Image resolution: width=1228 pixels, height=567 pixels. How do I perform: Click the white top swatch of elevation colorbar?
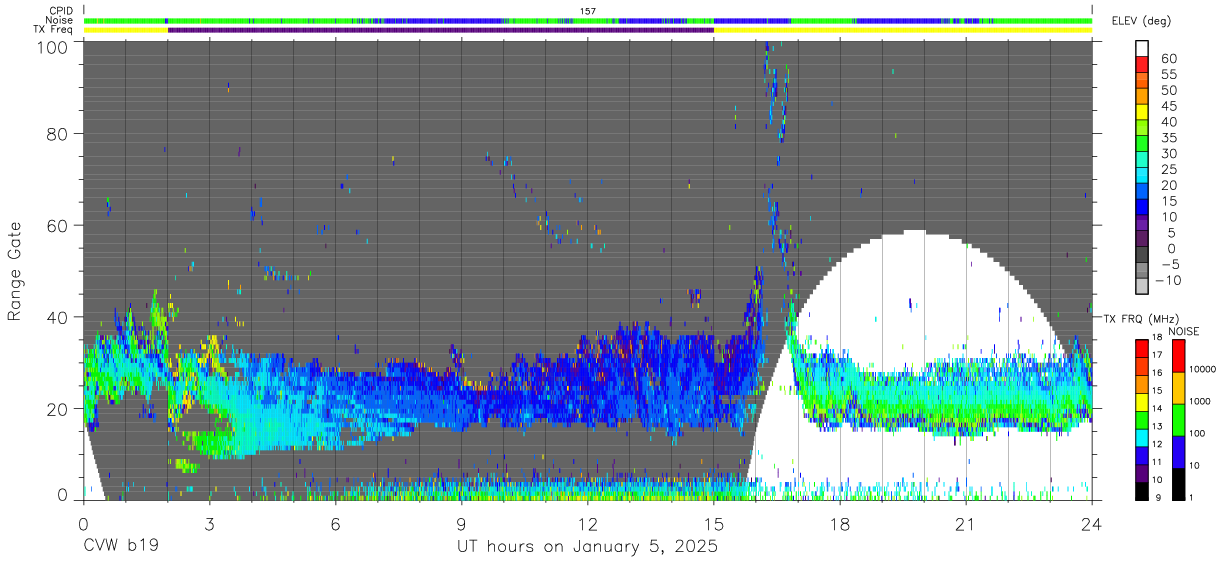pyautogui.click(x=1142, y=48)
